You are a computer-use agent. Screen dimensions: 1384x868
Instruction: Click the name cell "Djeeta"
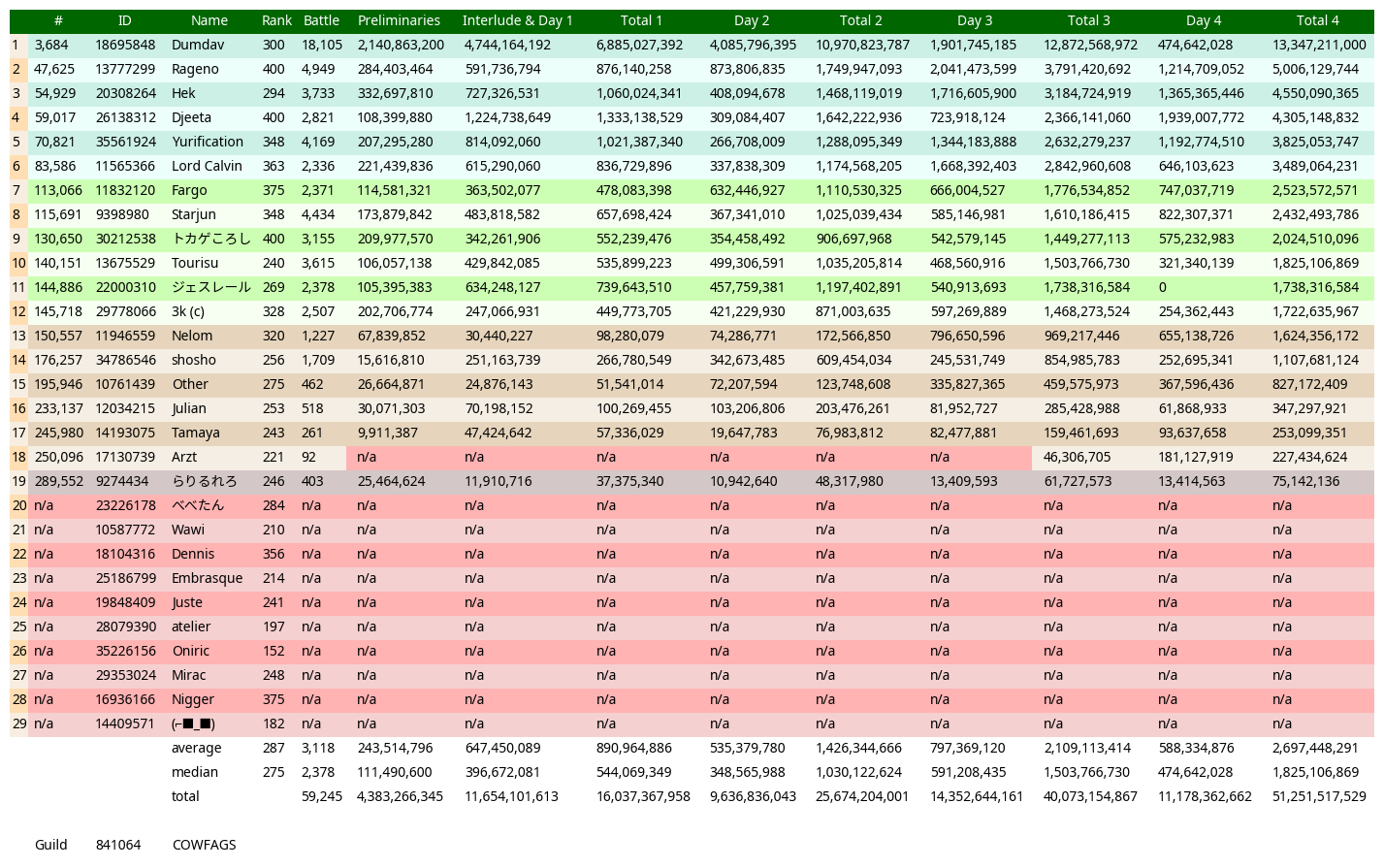pos(192,117)
